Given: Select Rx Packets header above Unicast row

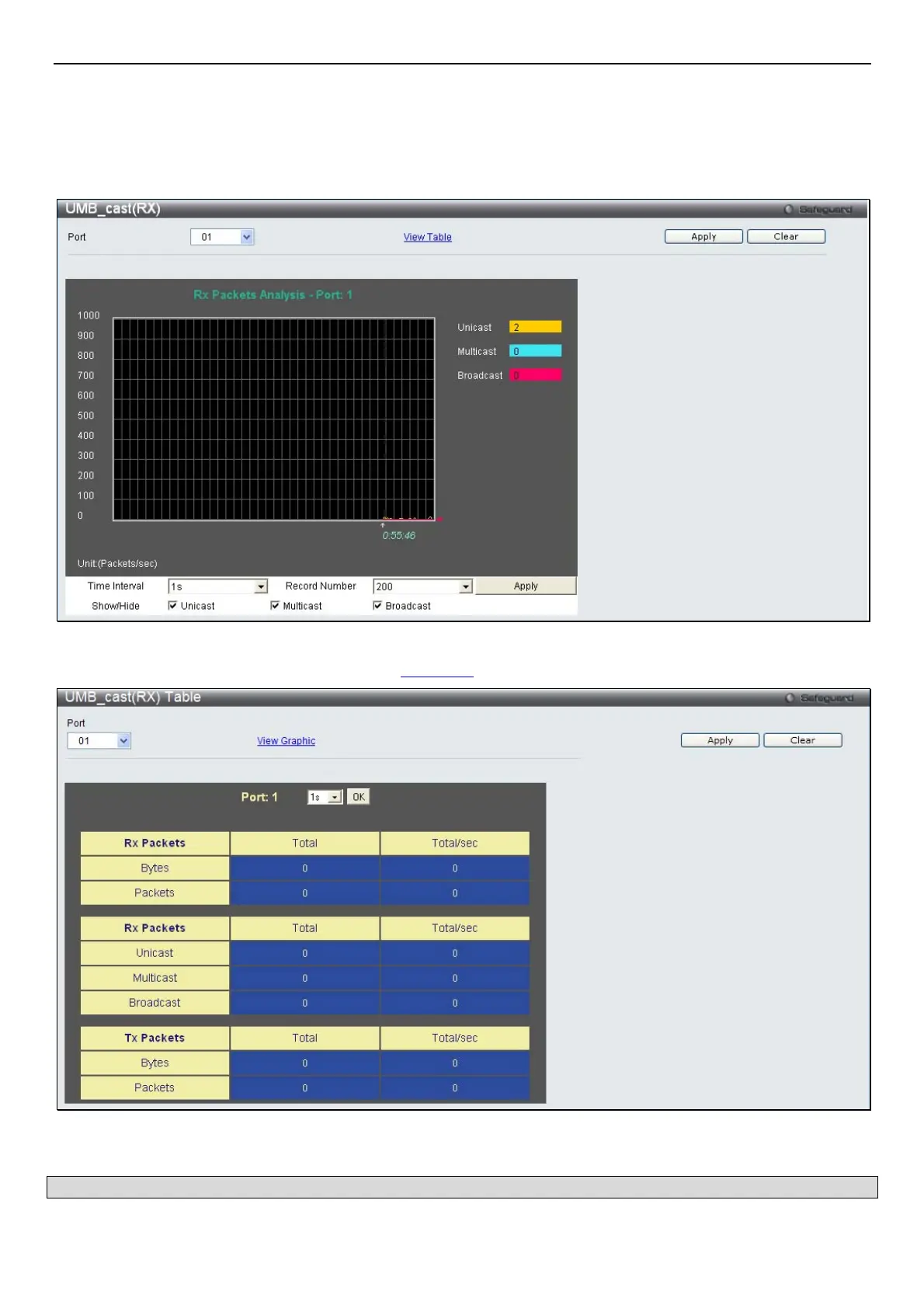Looking at the screenshot, I should (x=155, y=928).
